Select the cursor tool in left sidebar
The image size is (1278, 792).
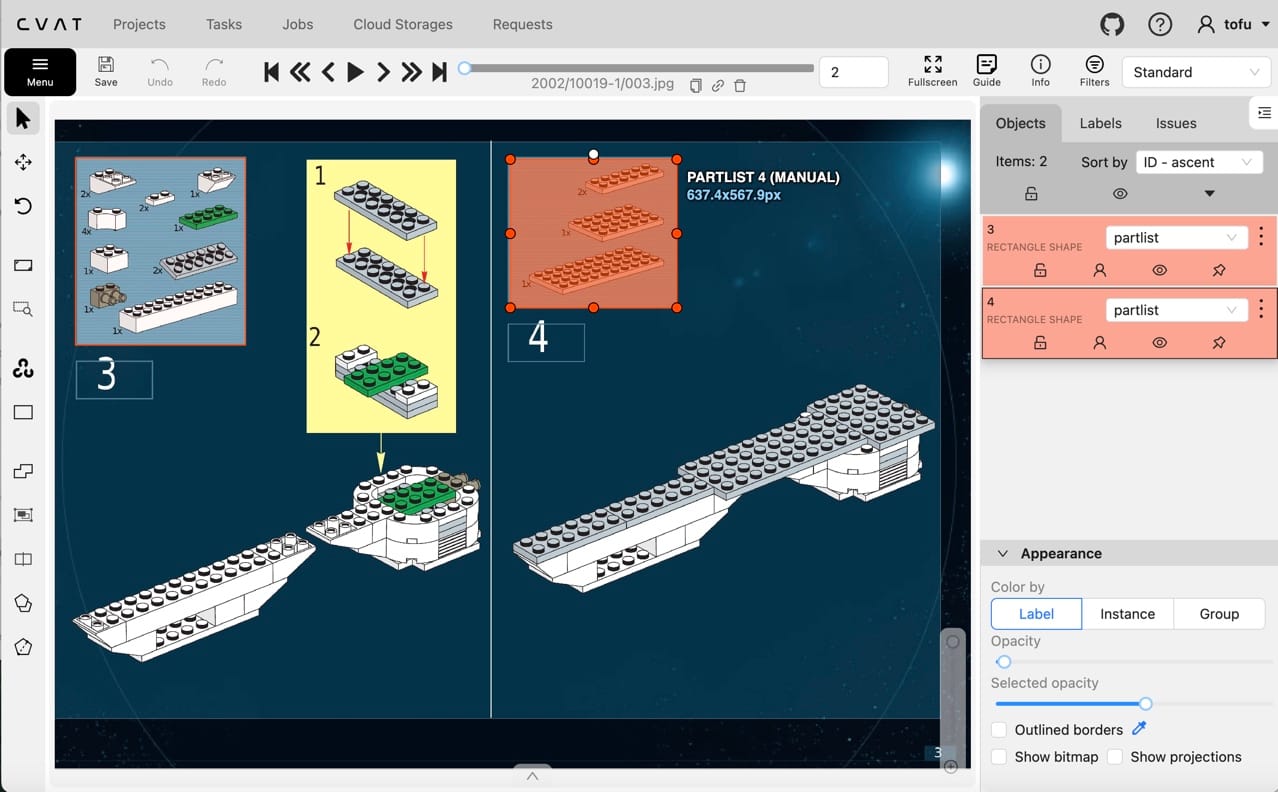click(x=23, y=120)
